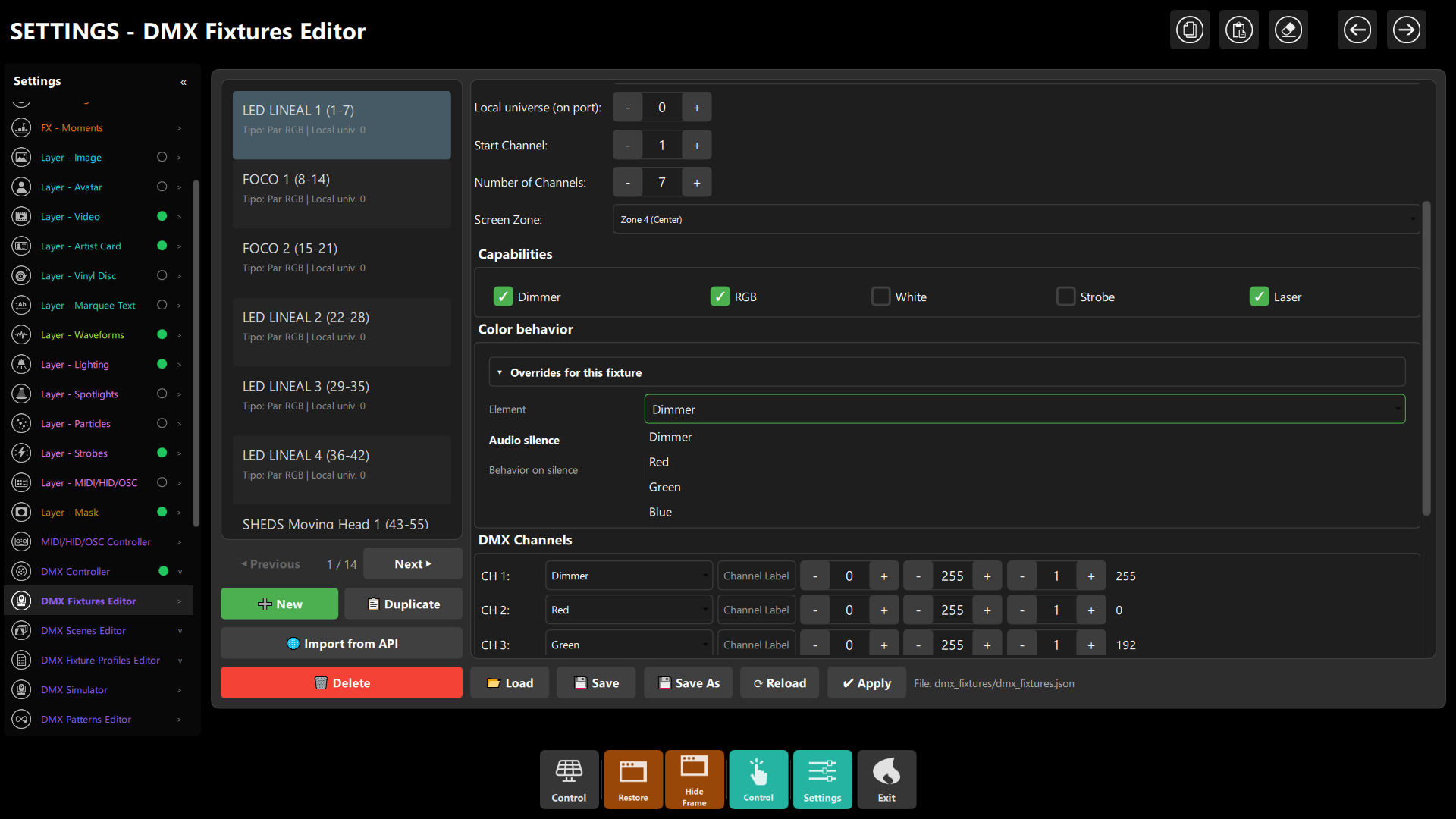The height and width of the screenshot is (819, 1456).
Task: Select FOCO 2 (15-21) fixture
Action: coord(341,262)
